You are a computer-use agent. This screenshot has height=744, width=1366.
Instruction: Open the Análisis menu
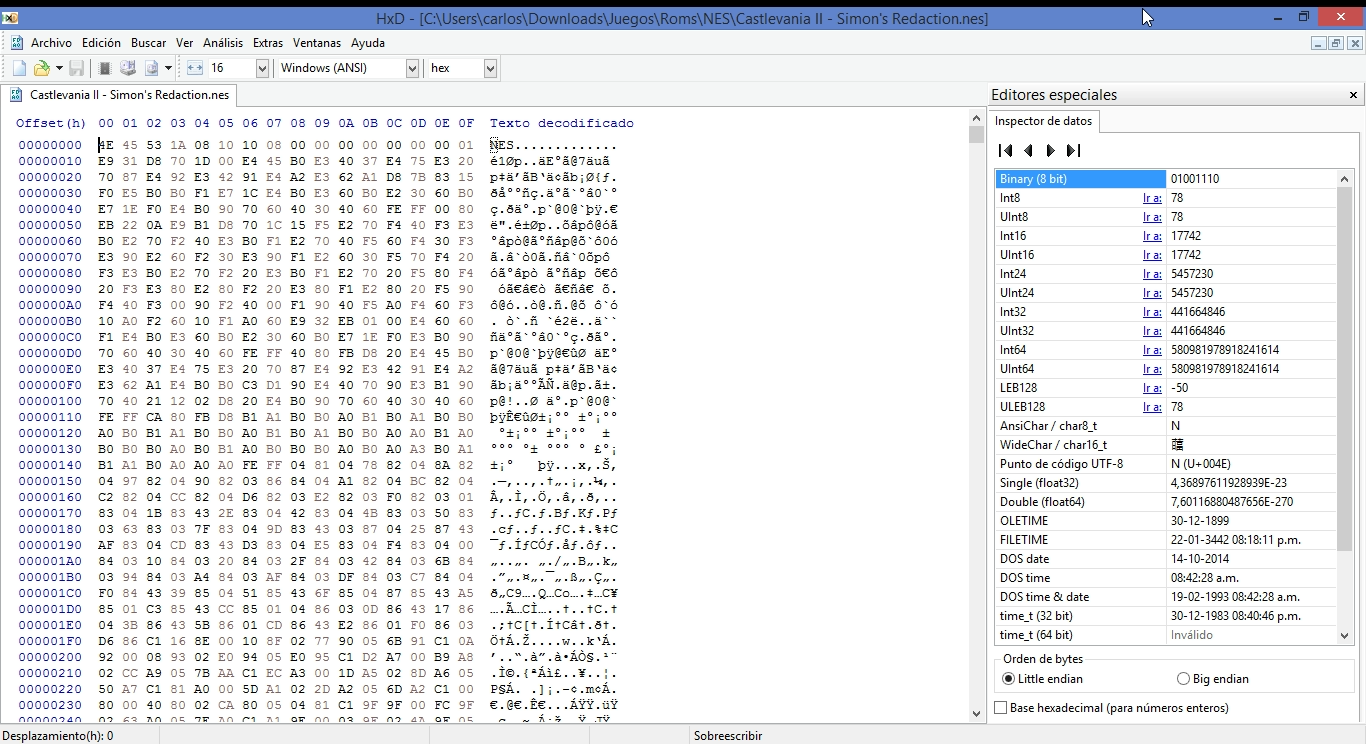[x=223, y=43]
